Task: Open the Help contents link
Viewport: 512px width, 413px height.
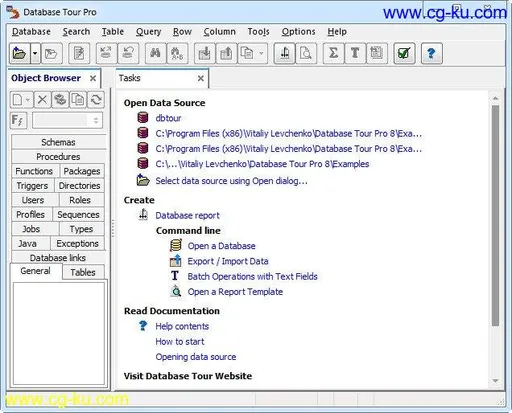Action: (182, 326)
